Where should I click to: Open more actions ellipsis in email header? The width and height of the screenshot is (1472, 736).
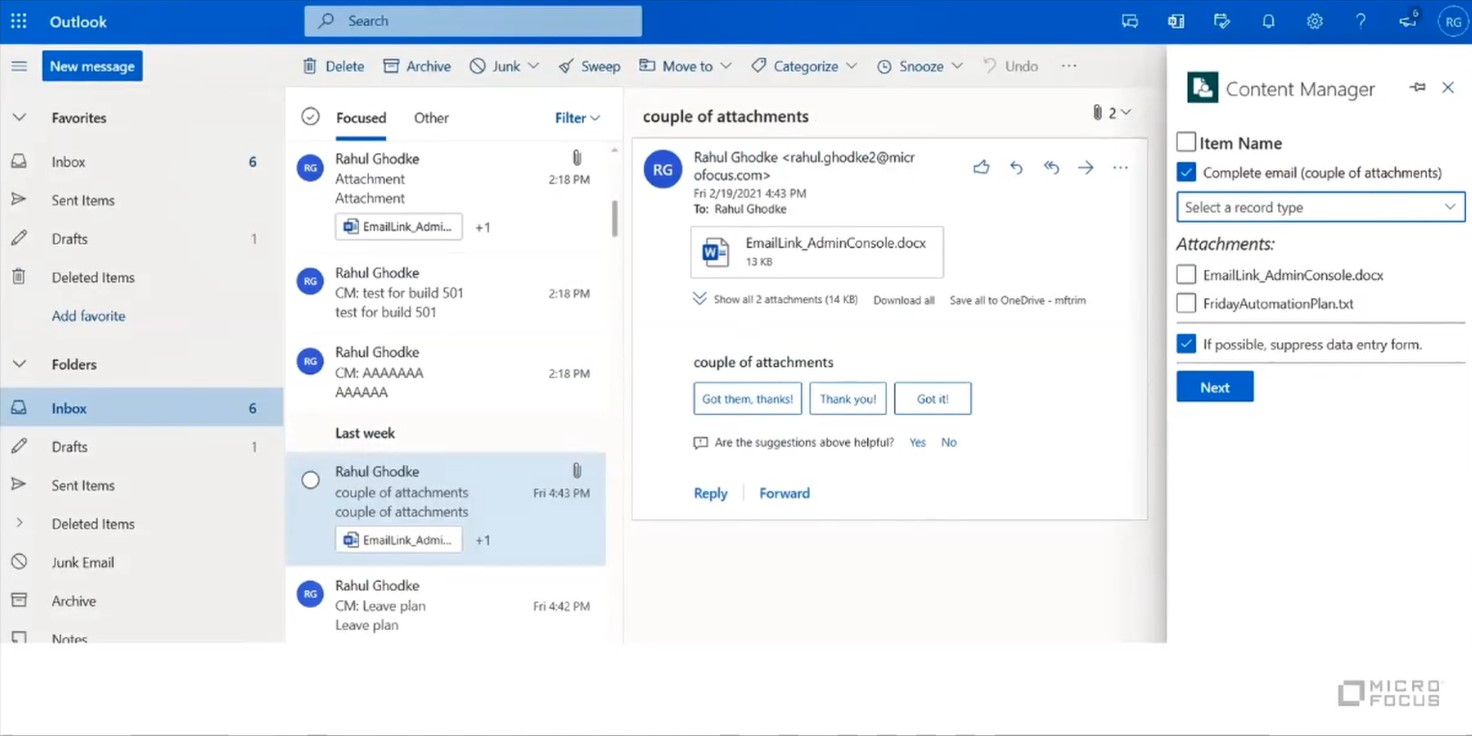click(1120, 168)
